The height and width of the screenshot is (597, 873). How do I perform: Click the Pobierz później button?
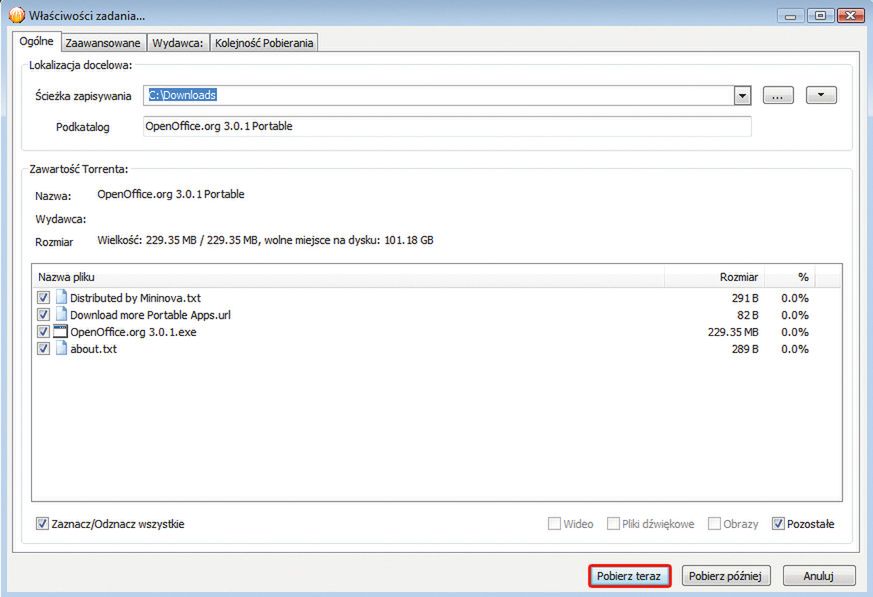point(725,576)
